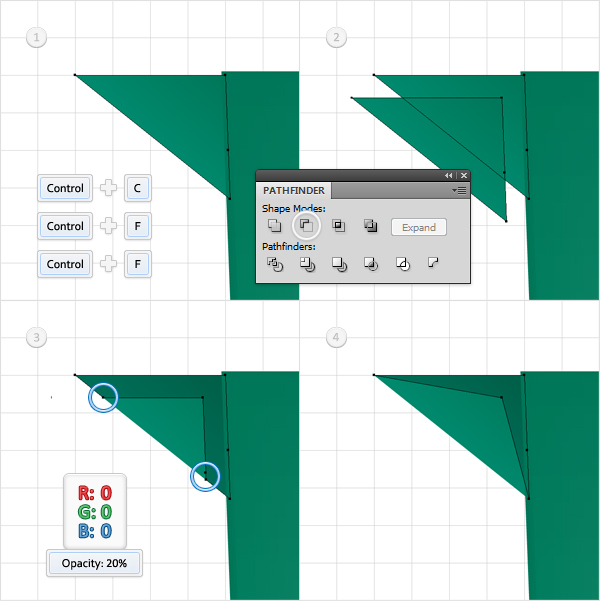Click the Intersect shape mode icon

click(338, 225)
